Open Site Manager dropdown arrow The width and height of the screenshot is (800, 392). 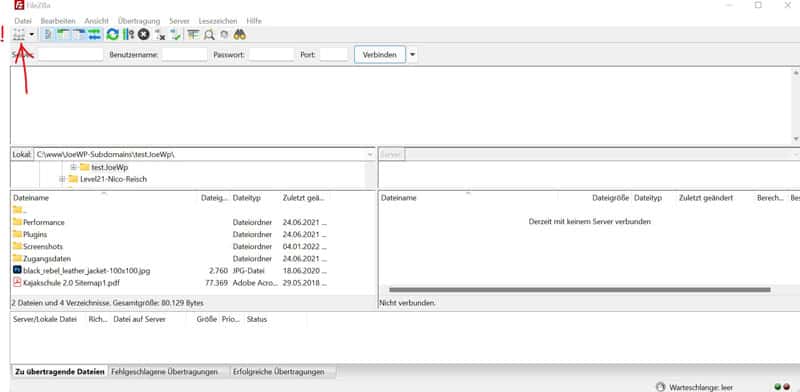pyautogui.click(x=32, y=35)
